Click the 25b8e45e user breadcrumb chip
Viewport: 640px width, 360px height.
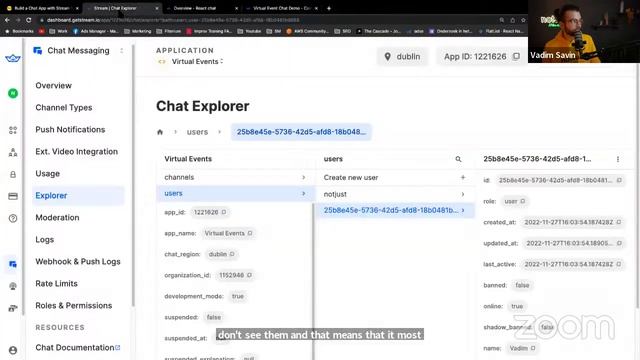click(x=301, y=132)
